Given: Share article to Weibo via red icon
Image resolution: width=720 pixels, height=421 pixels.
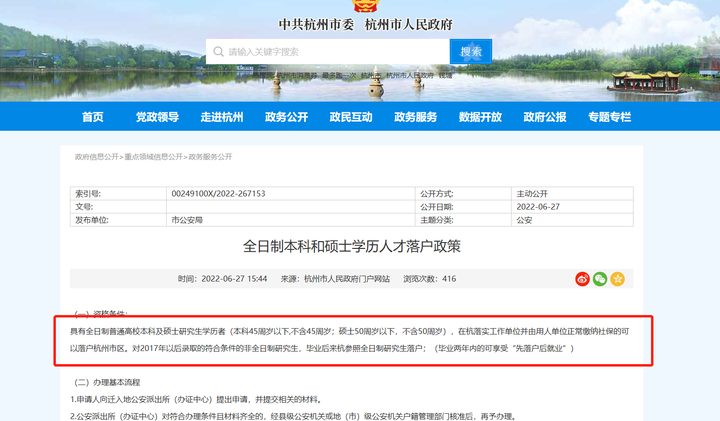Looking at the screenshot, I should click(x=582, y=279).
